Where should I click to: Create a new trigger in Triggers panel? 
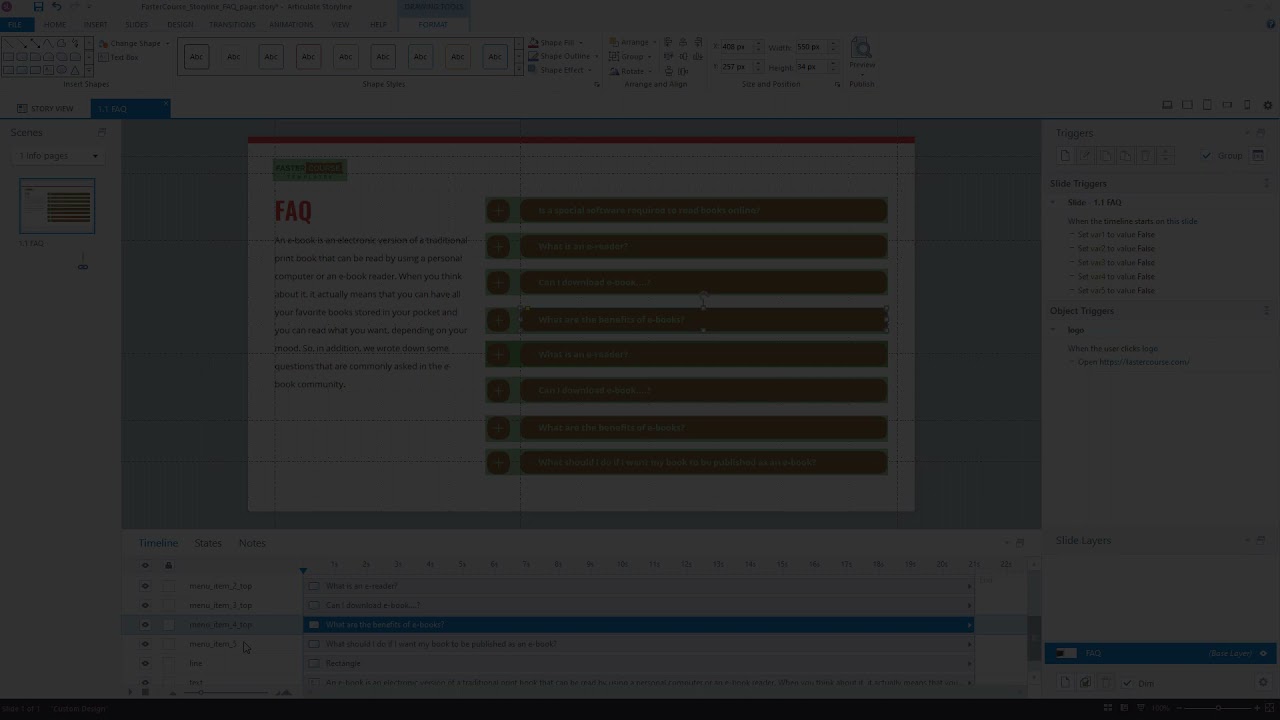click(x=1065, y=156)
